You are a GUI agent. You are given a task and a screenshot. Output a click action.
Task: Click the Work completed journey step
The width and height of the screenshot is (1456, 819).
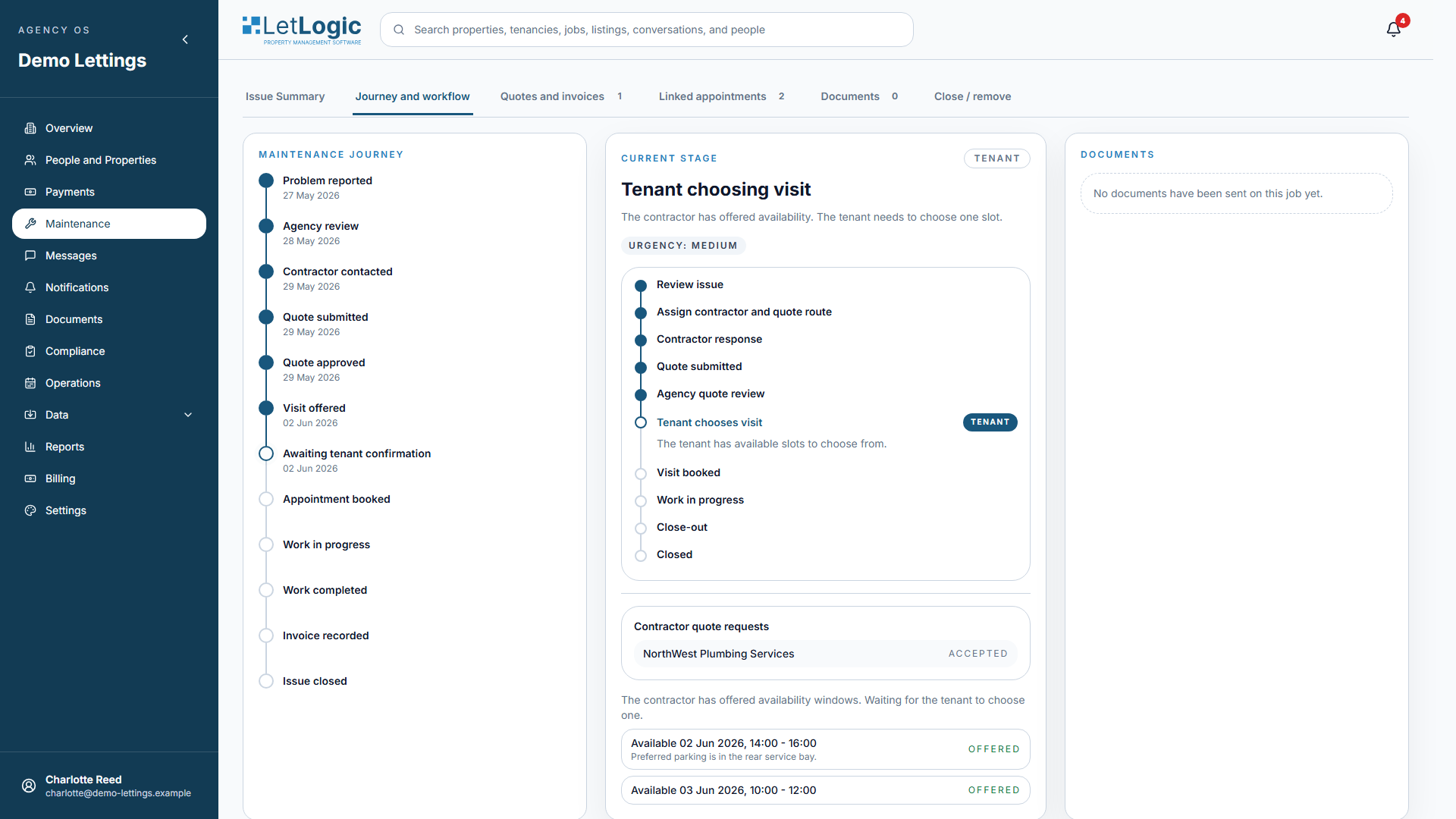(325, 590)
